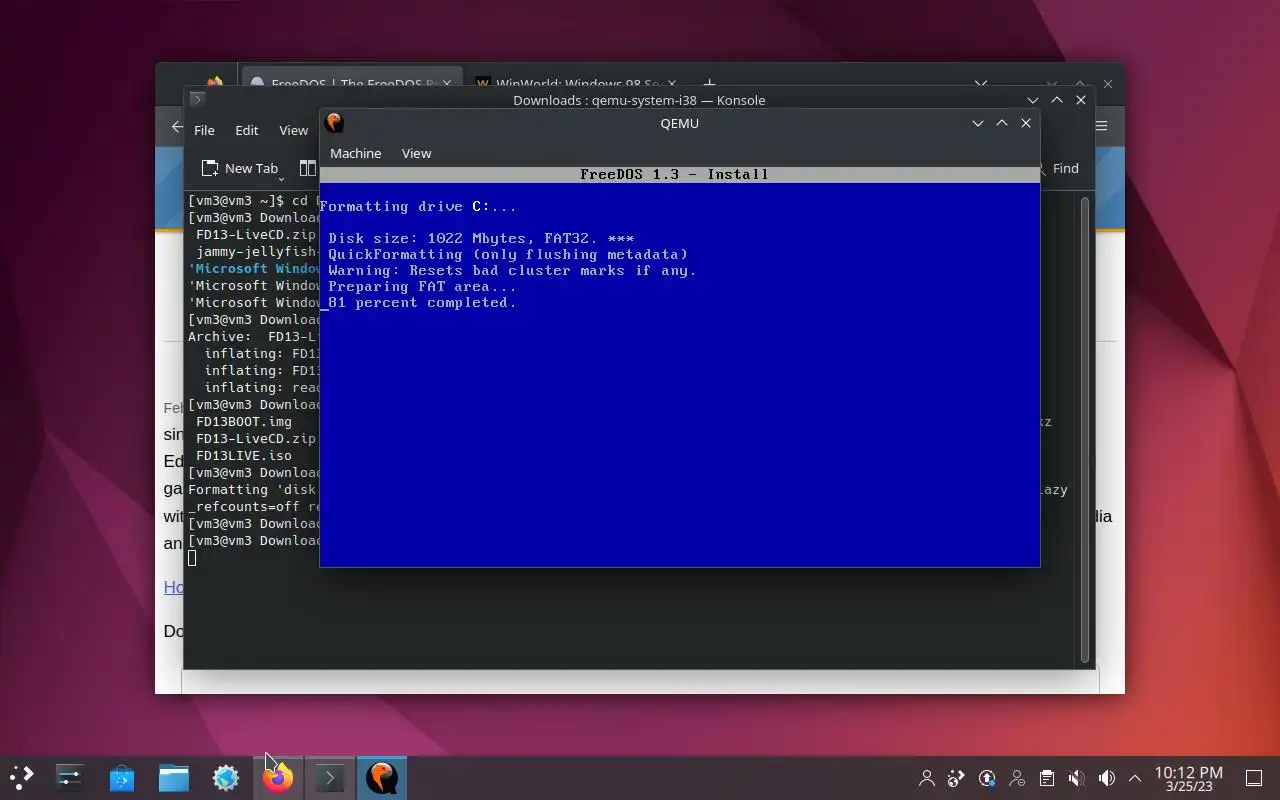This screenshot has width=1280, height=800.
Task: Open the globe with arrow tray icon
Action: tap(957, 778)
